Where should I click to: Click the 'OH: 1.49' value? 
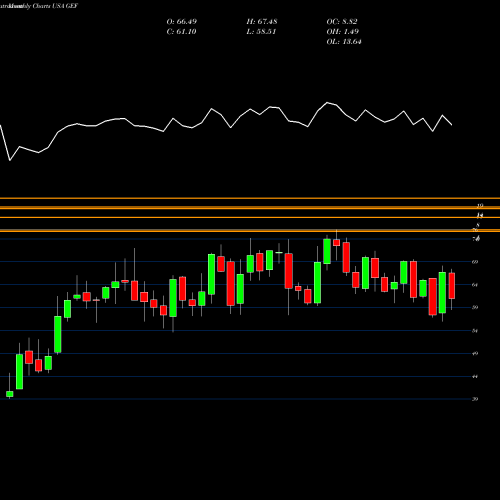coord(343,32)
